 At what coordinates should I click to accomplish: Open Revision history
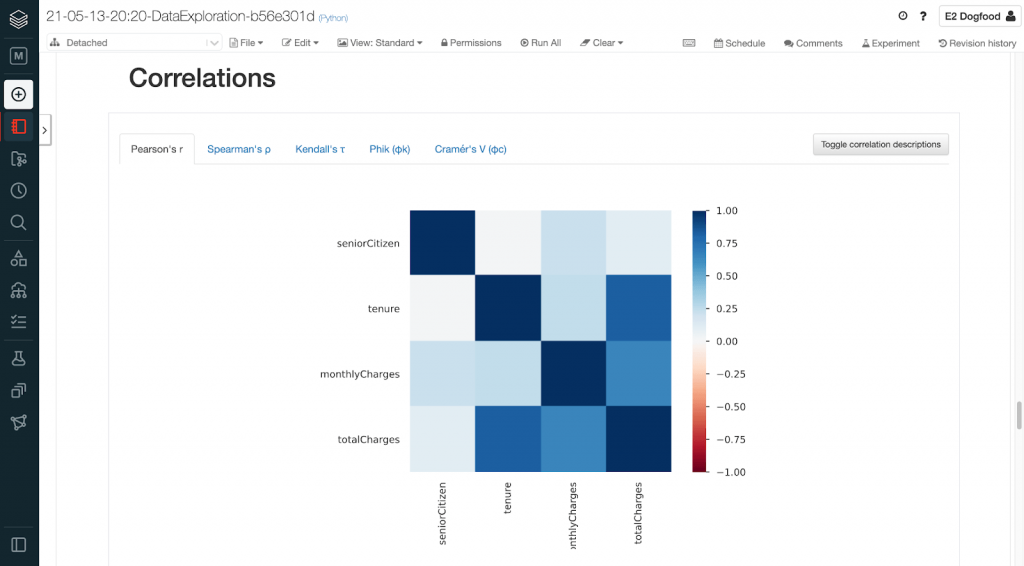pos(976,43)
